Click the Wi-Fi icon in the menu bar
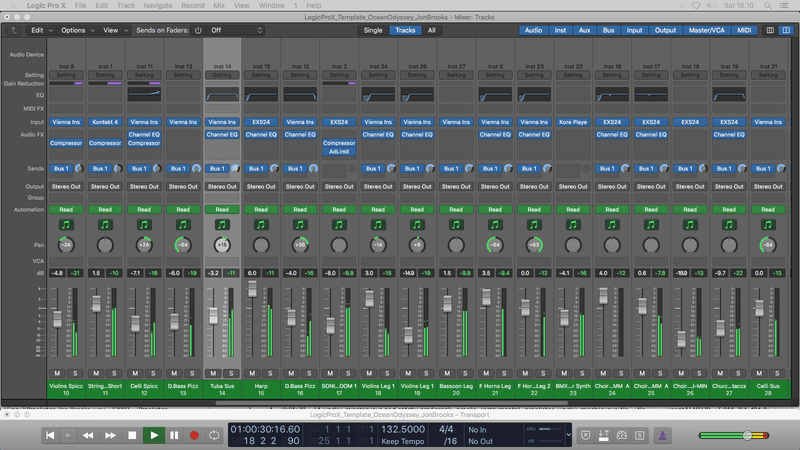800x450 pixels. tap(696, 6)
